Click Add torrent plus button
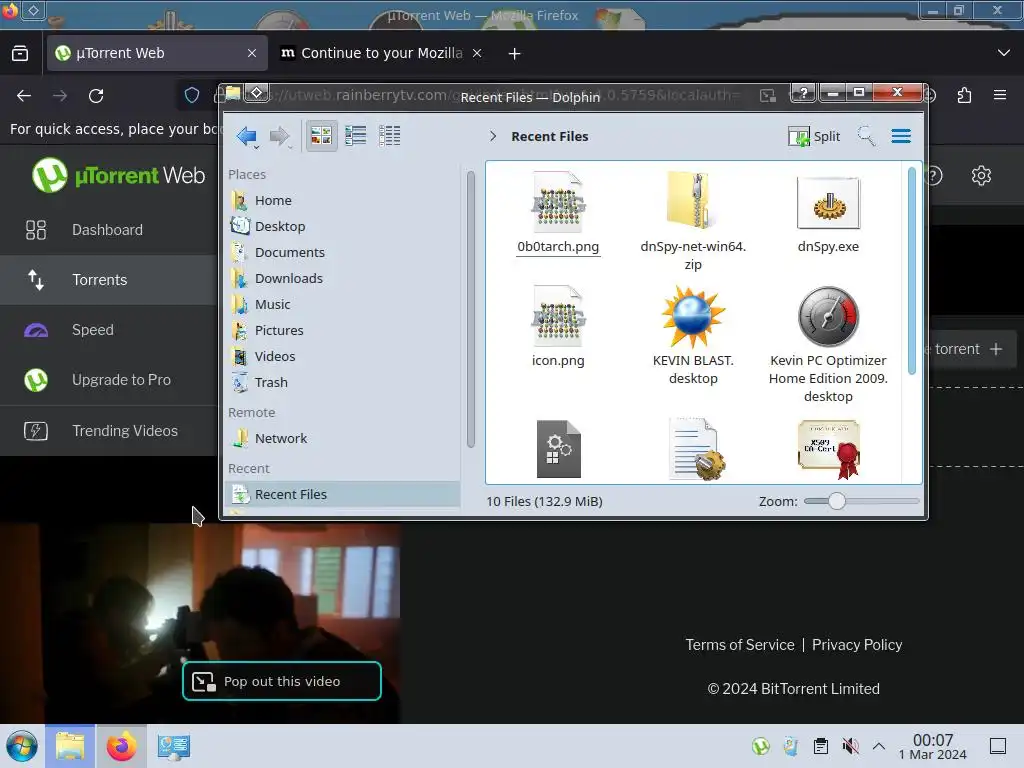Image resolution: width=1024 pixels, height=768 pixels. [996, 349]
